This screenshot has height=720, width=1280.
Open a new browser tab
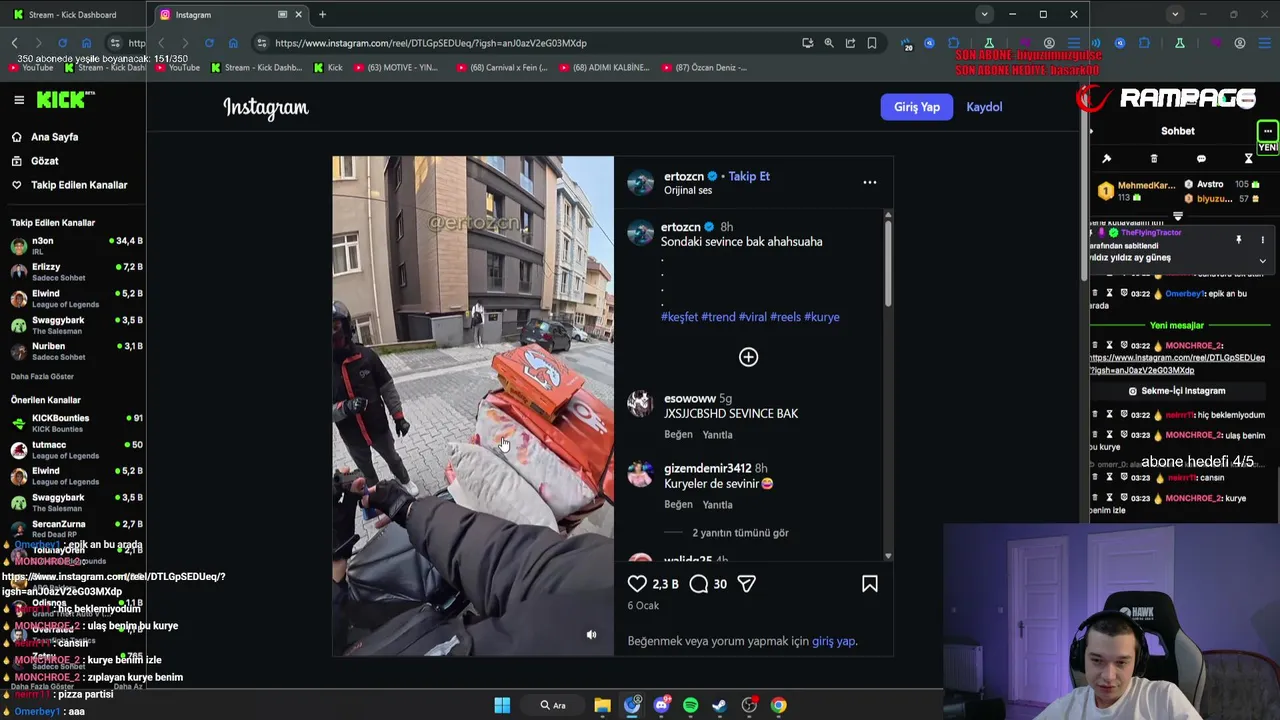click(x=322, y=15)
